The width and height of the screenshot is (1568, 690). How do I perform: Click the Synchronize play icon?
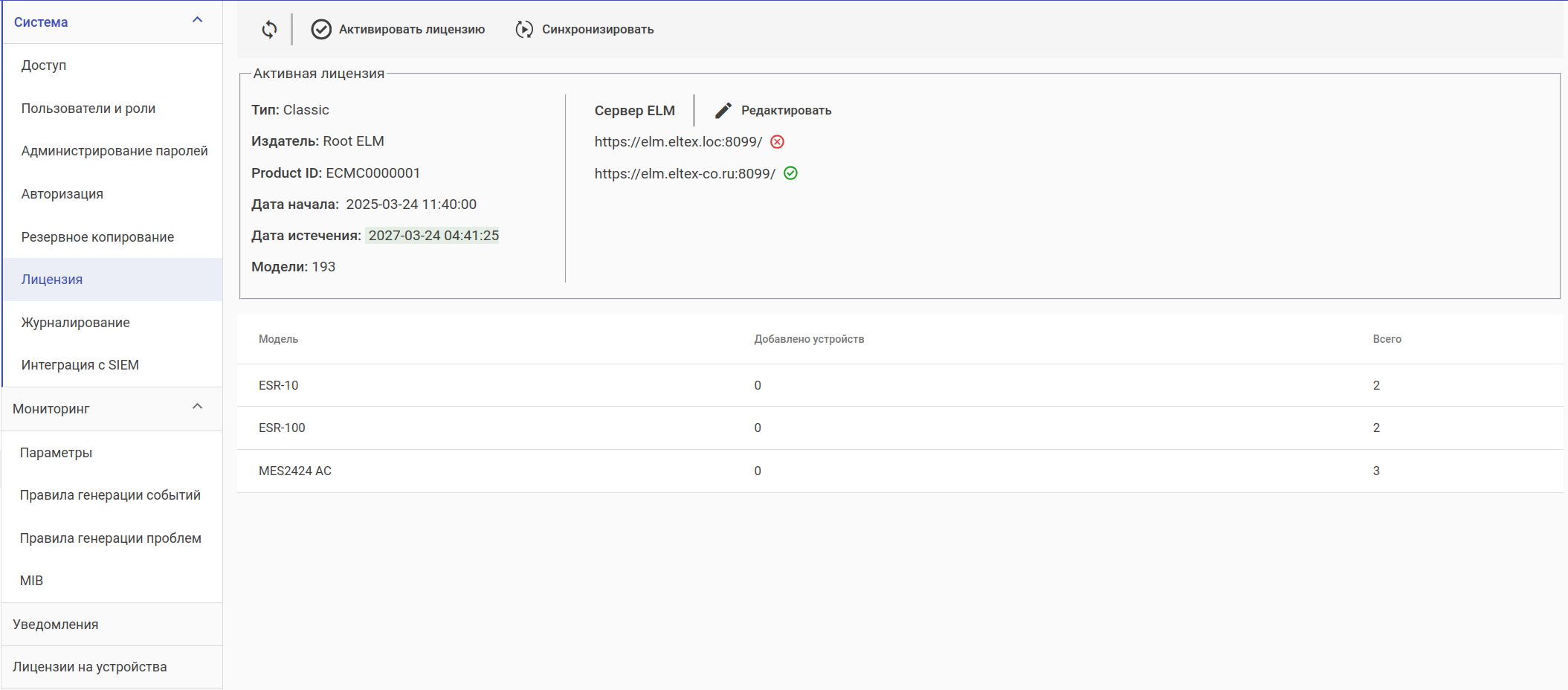[x=524, y=30]
